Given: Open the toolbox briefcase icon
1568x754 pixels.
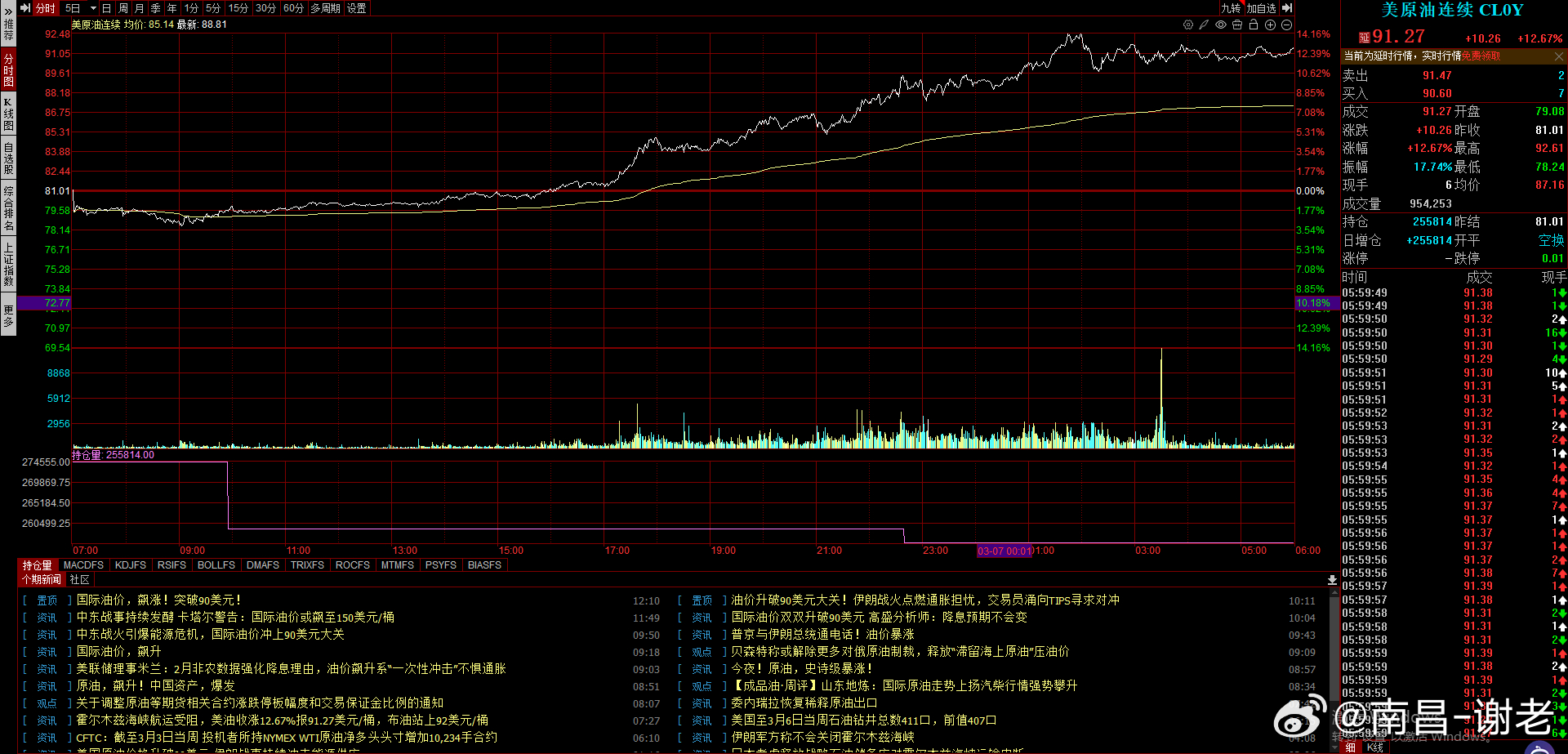Looking at the screenshot, I should coord(1237,25).
